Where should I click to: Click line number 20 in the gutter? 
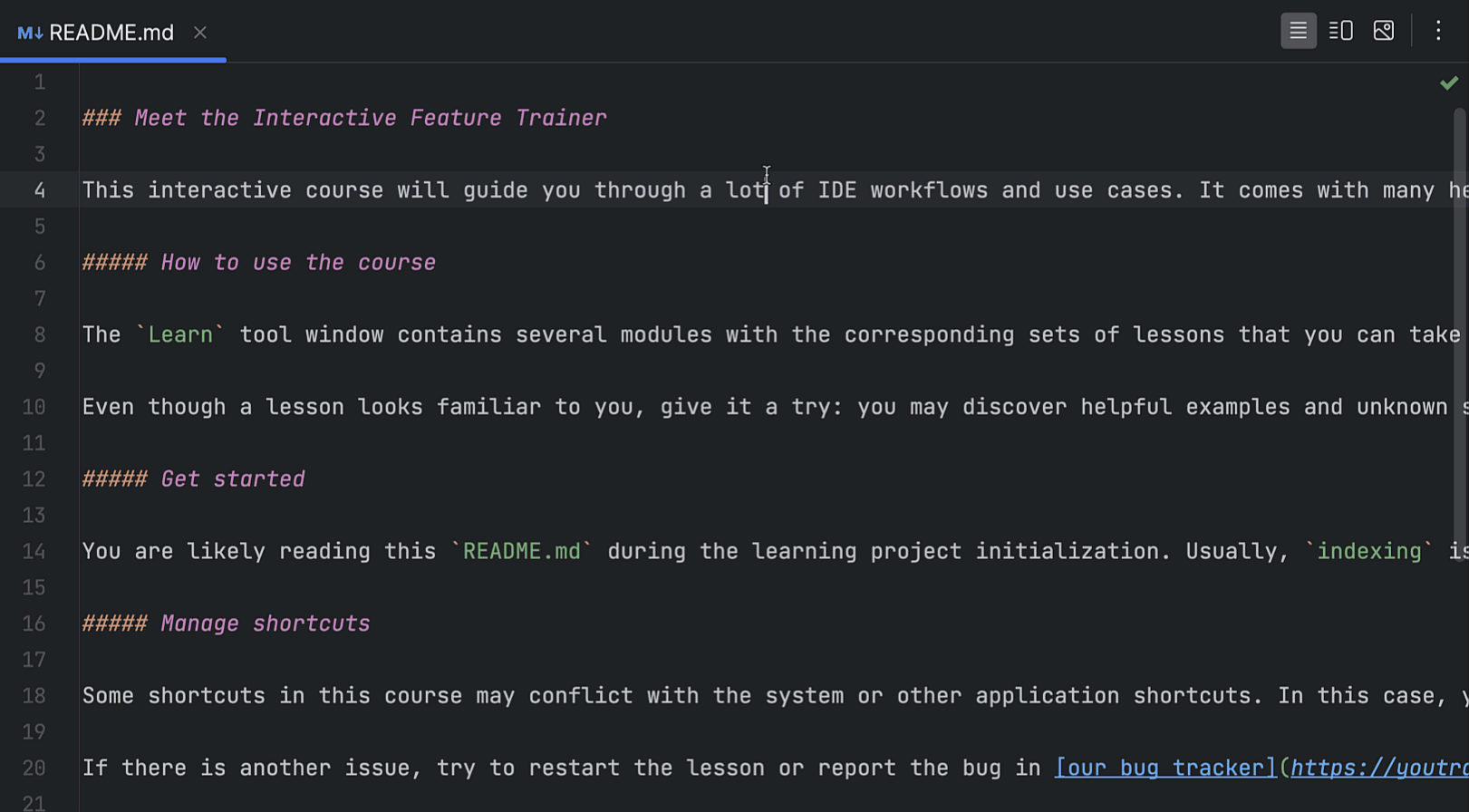(33, 768)
